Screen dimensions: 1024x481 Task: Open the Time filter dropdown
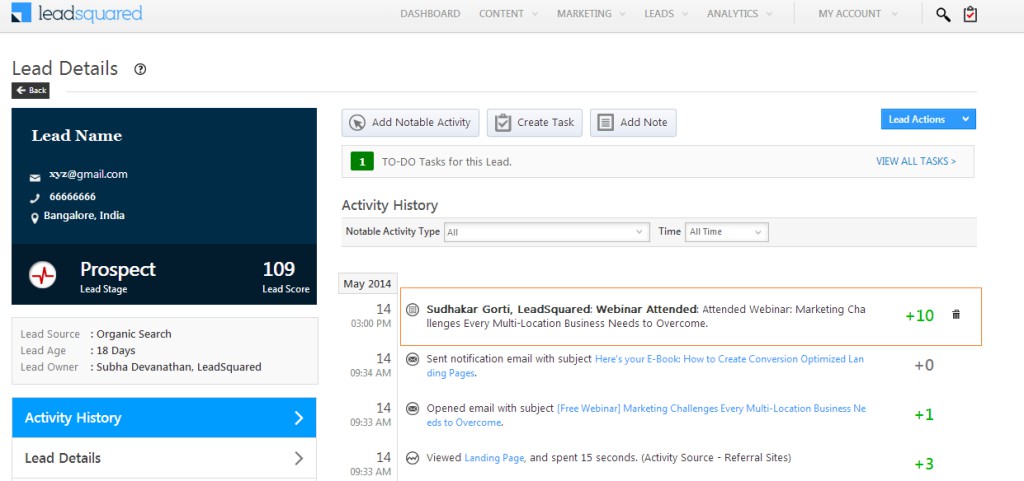point(726,232)
